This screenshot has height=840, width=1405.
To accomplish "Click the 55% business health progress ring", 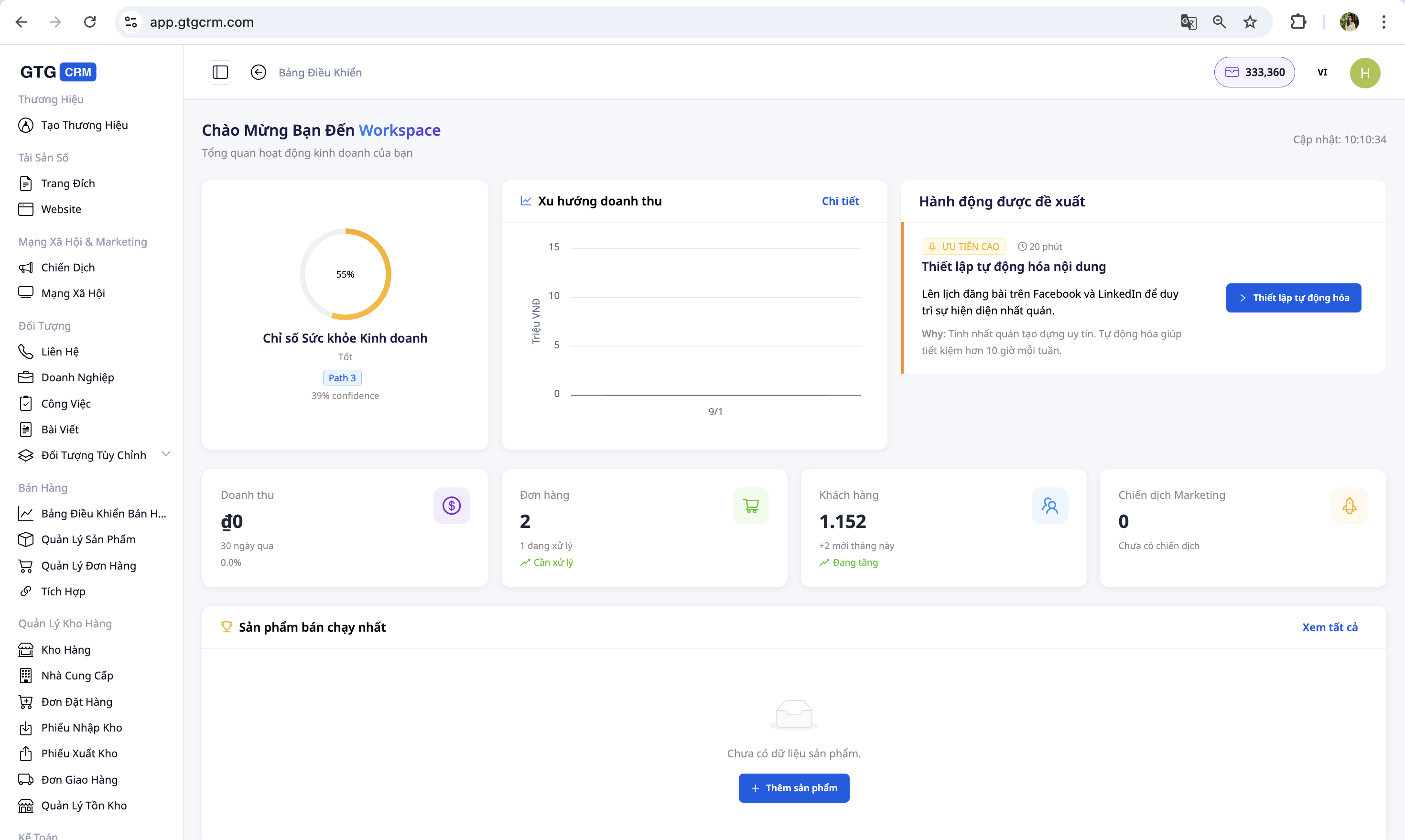I will point(345,274).
